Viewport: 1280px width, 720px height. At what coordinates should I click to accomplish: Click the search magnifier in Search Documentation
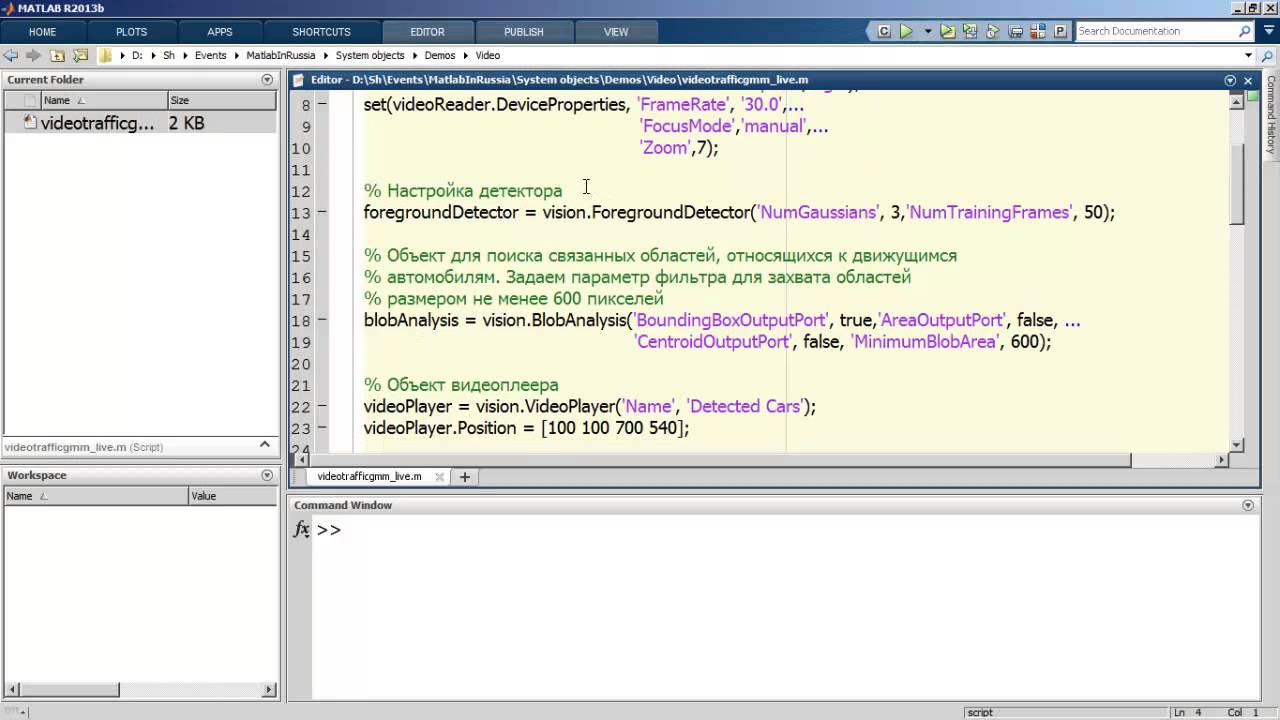1245,31
